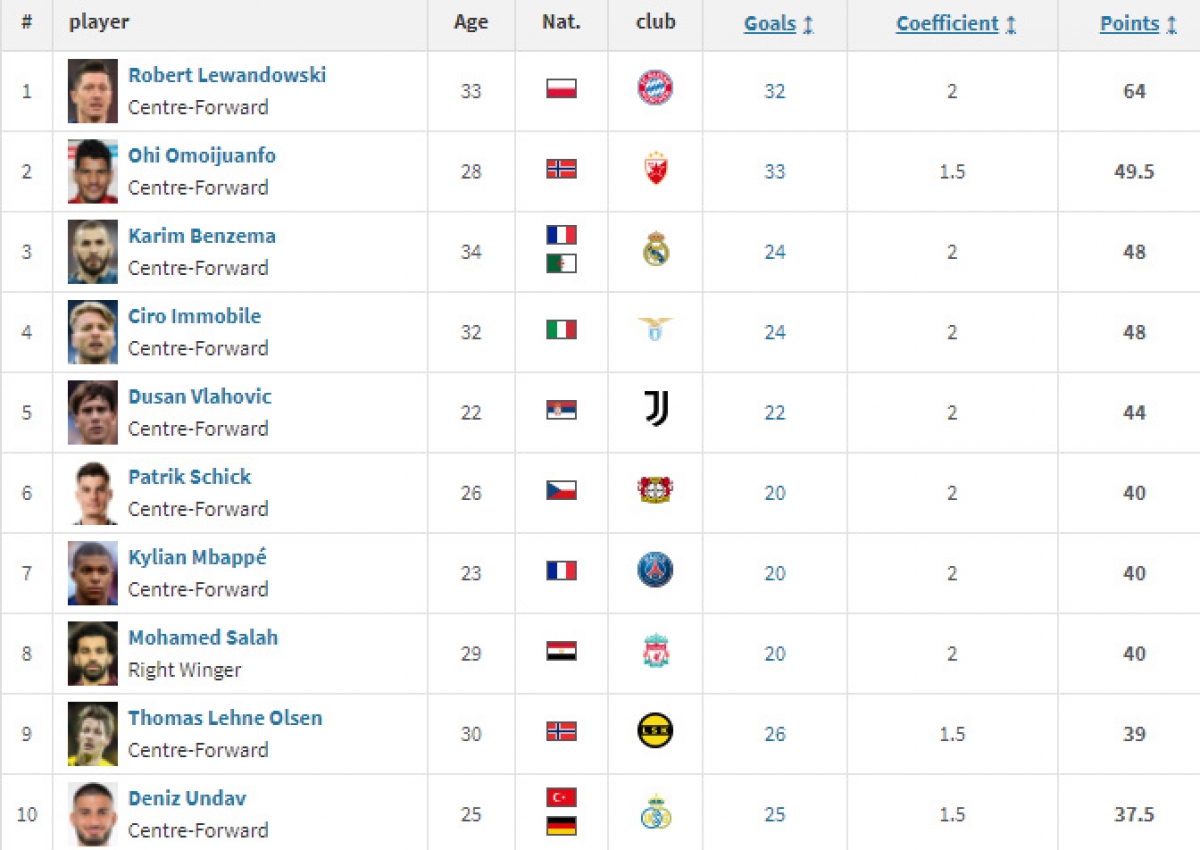
Task: Open Robert Lewandowski player profile link
Action: point(227,75)
